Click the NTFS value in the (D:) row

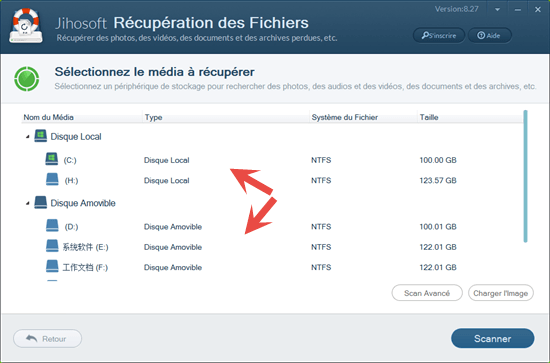(x=321, y=227)
